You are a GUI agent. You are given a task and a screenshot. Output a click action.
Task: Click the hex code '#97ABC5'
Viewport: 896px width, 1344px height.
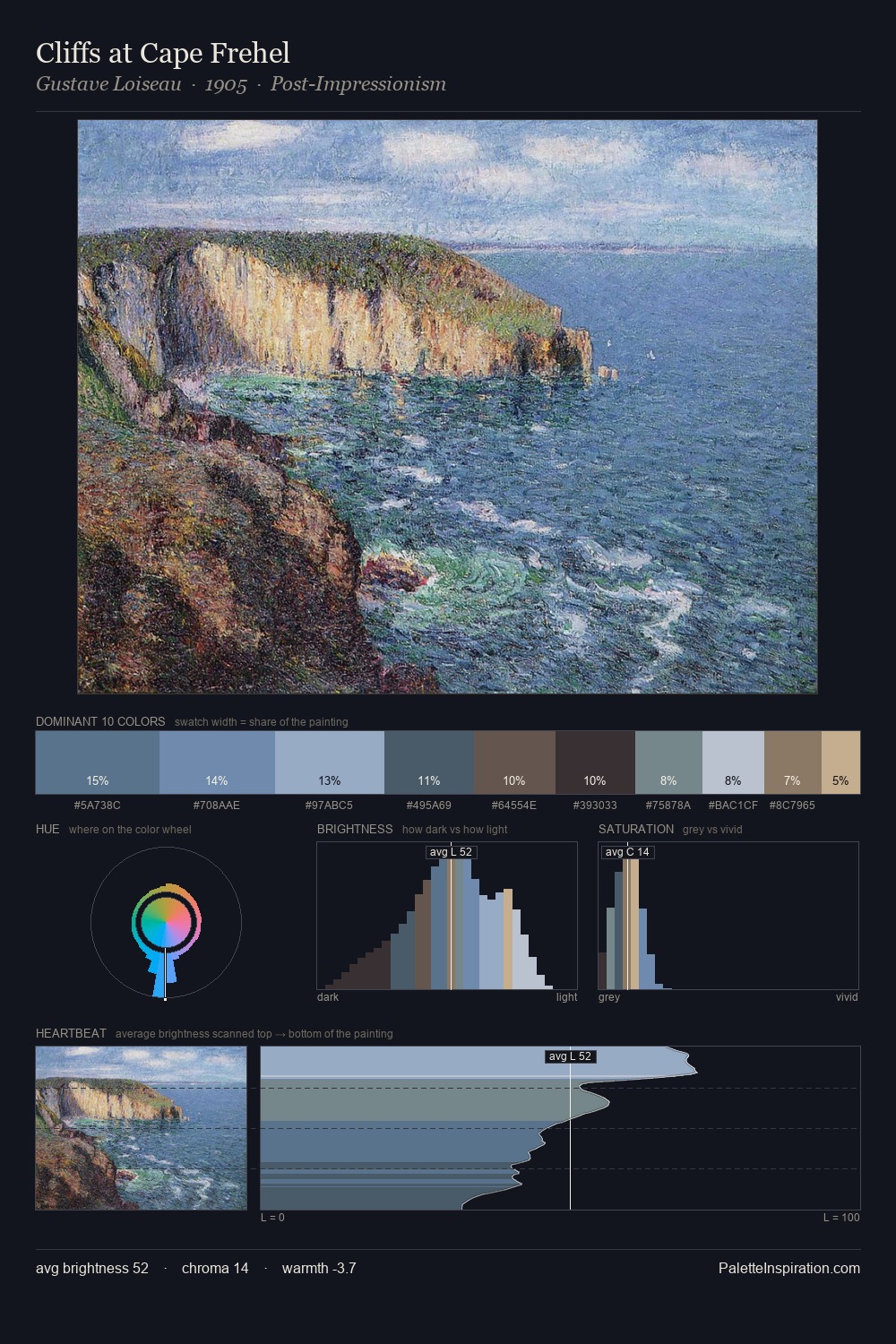(x=329, y=806)
